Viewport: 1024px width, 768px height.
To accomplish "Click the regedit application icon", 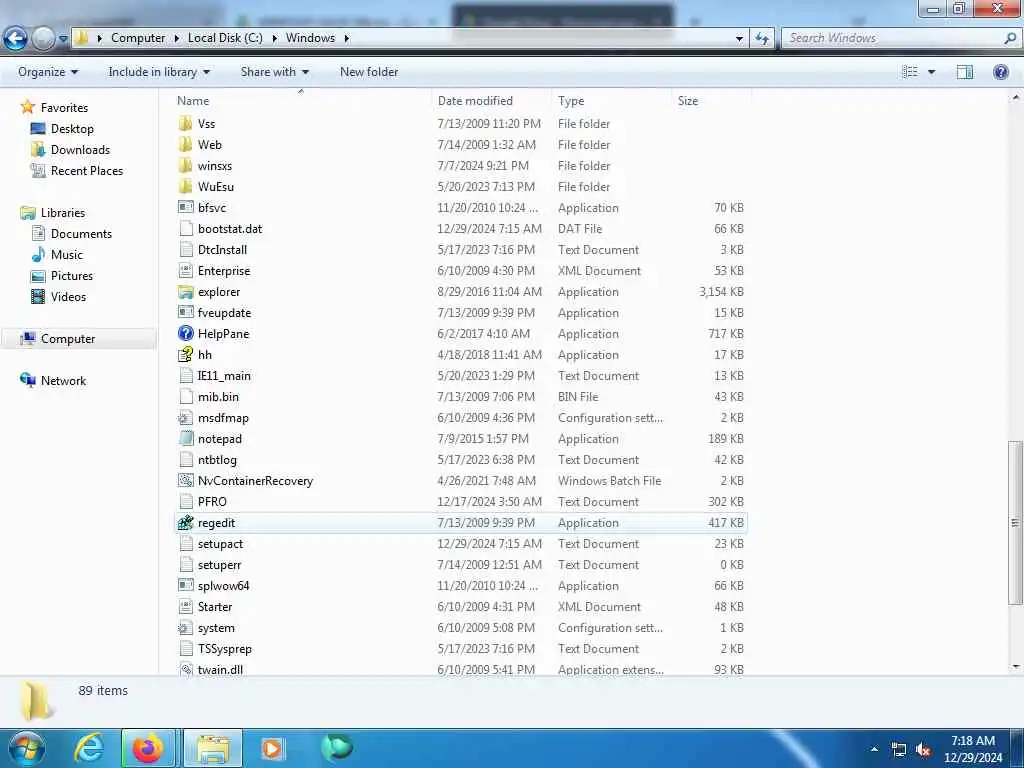I will [x=186, y=522].
